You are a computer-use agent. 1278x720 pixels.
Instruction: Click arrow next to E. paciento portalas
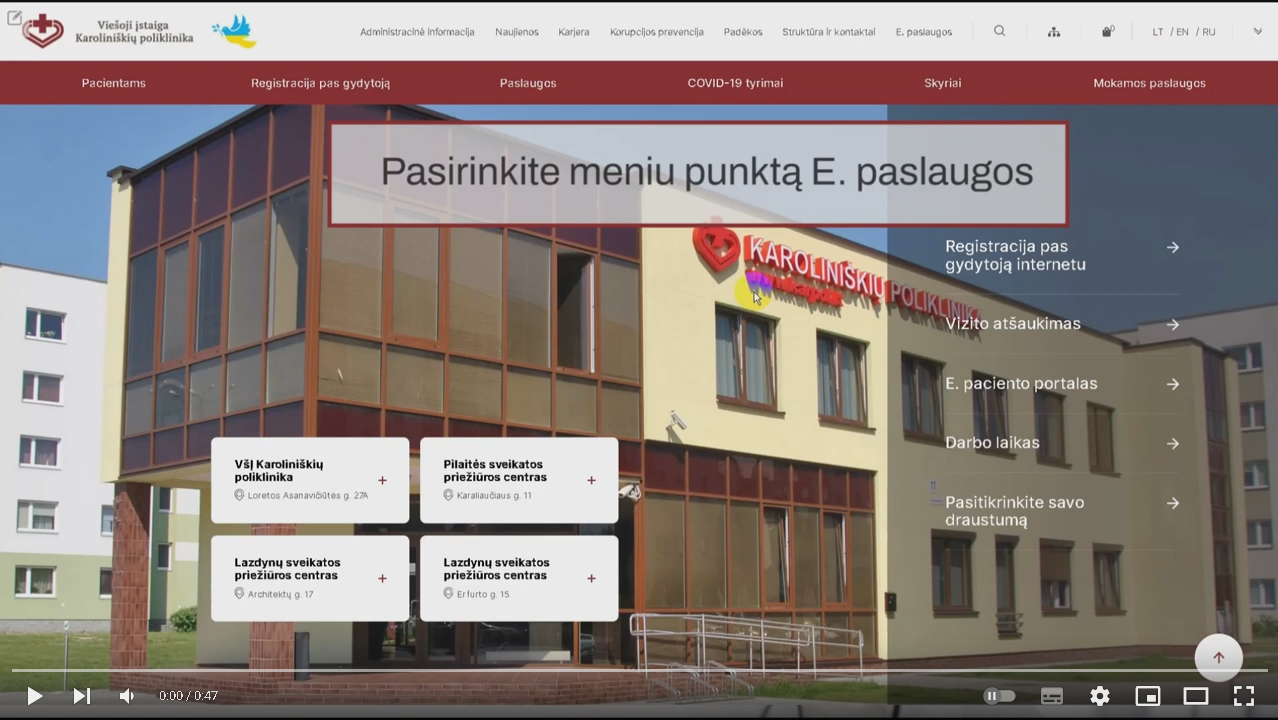pyautogui.click(x=1173, y=384)
